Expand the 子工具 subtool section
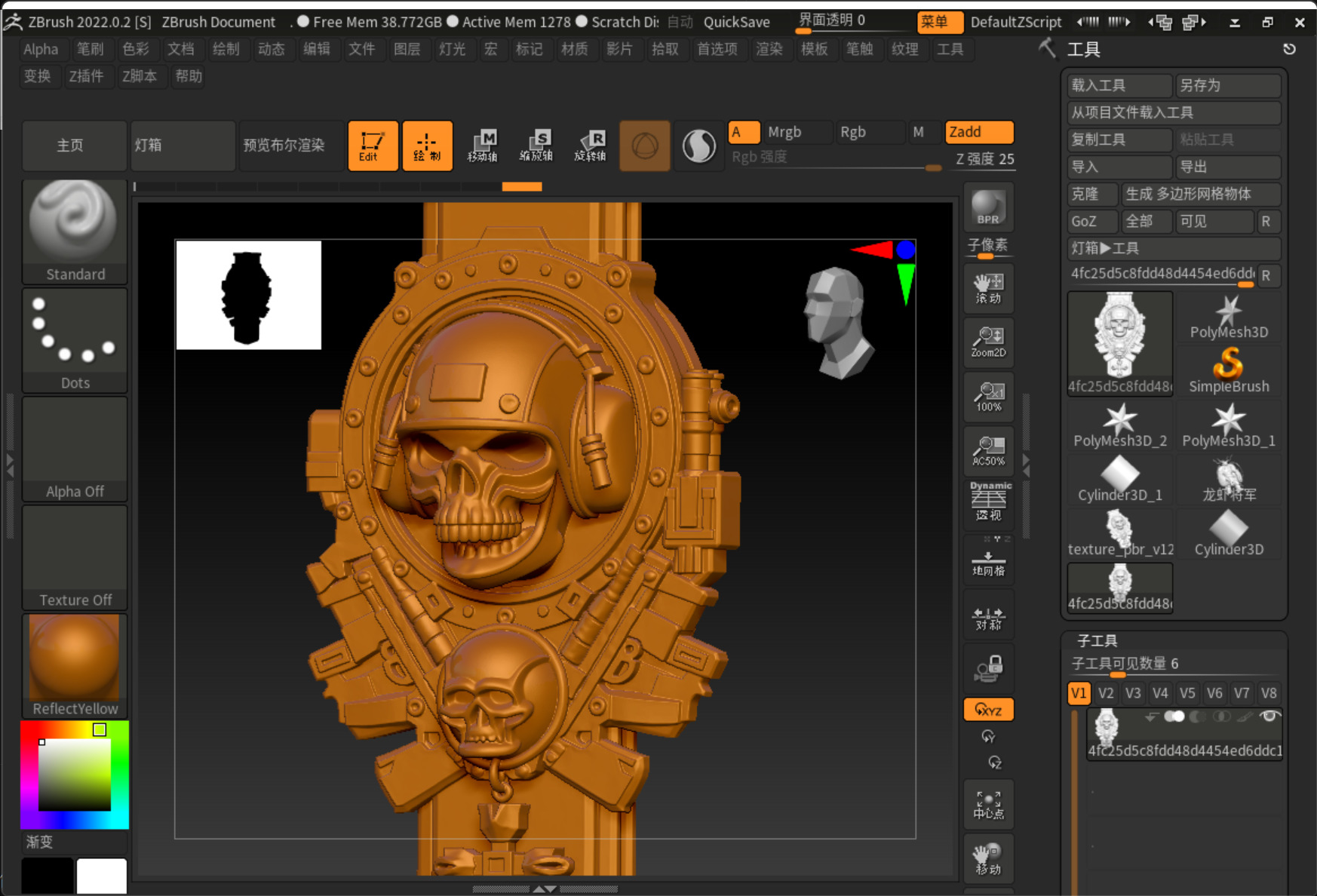 point(1097,640)
